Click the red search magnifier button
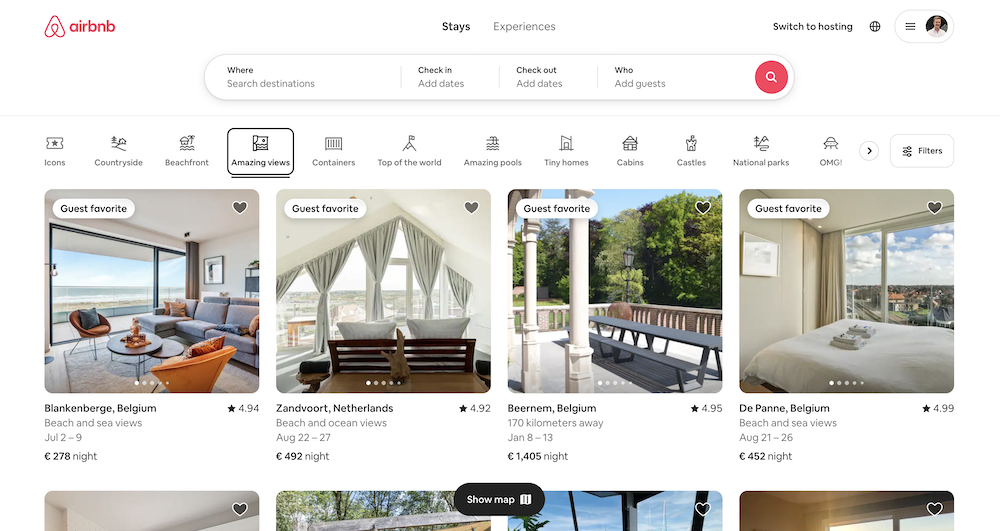 771,77
